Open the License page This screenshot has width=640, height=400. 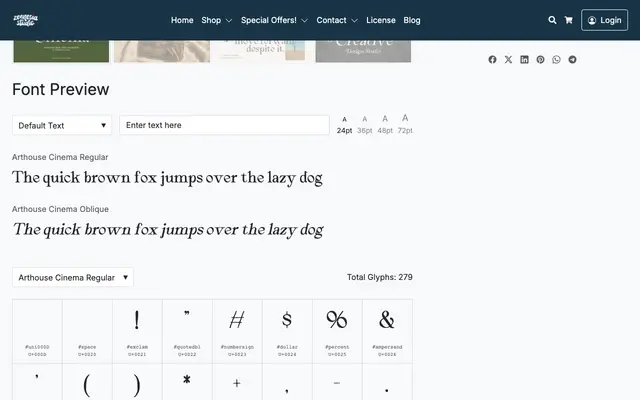pos(380,20)
